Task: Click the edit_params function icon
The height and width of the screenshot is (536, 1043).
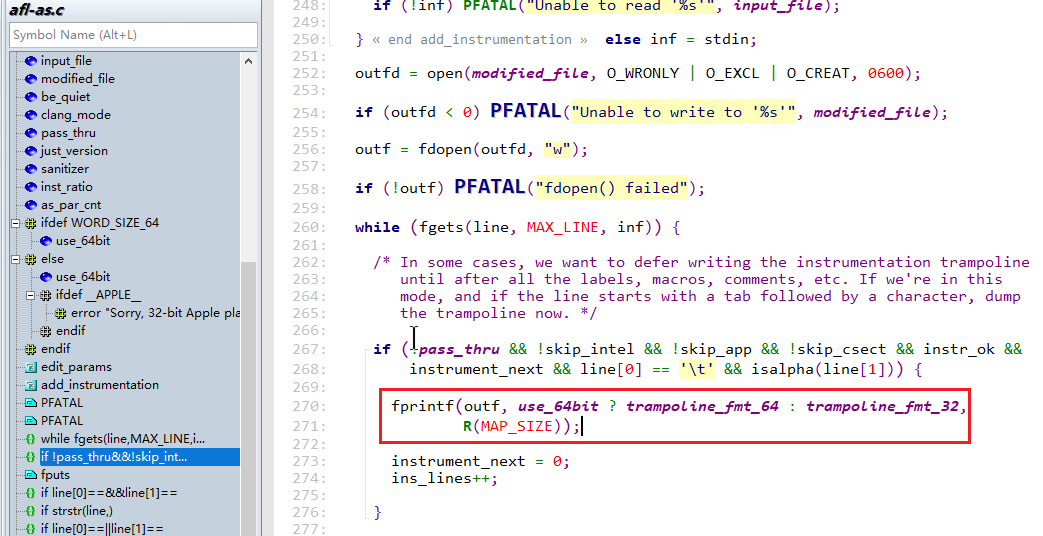Action: click(31, 367)
